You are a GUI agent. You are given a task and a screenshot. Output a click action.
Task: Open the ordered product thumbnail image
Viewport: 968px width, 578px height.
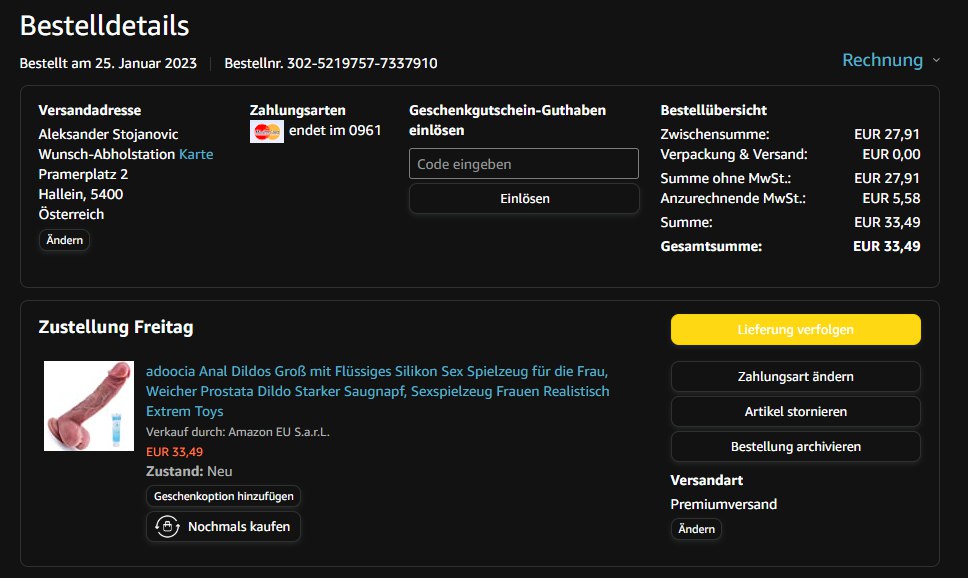[x=89, y=406]
